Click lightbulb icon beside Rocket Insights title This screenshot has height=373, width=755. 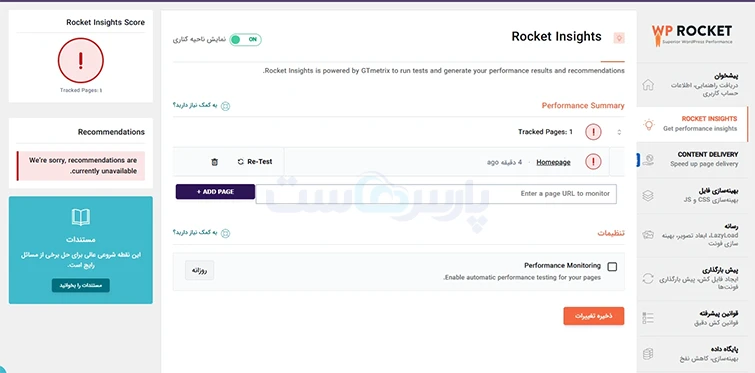pyautogui.click(x=619, y=38)
